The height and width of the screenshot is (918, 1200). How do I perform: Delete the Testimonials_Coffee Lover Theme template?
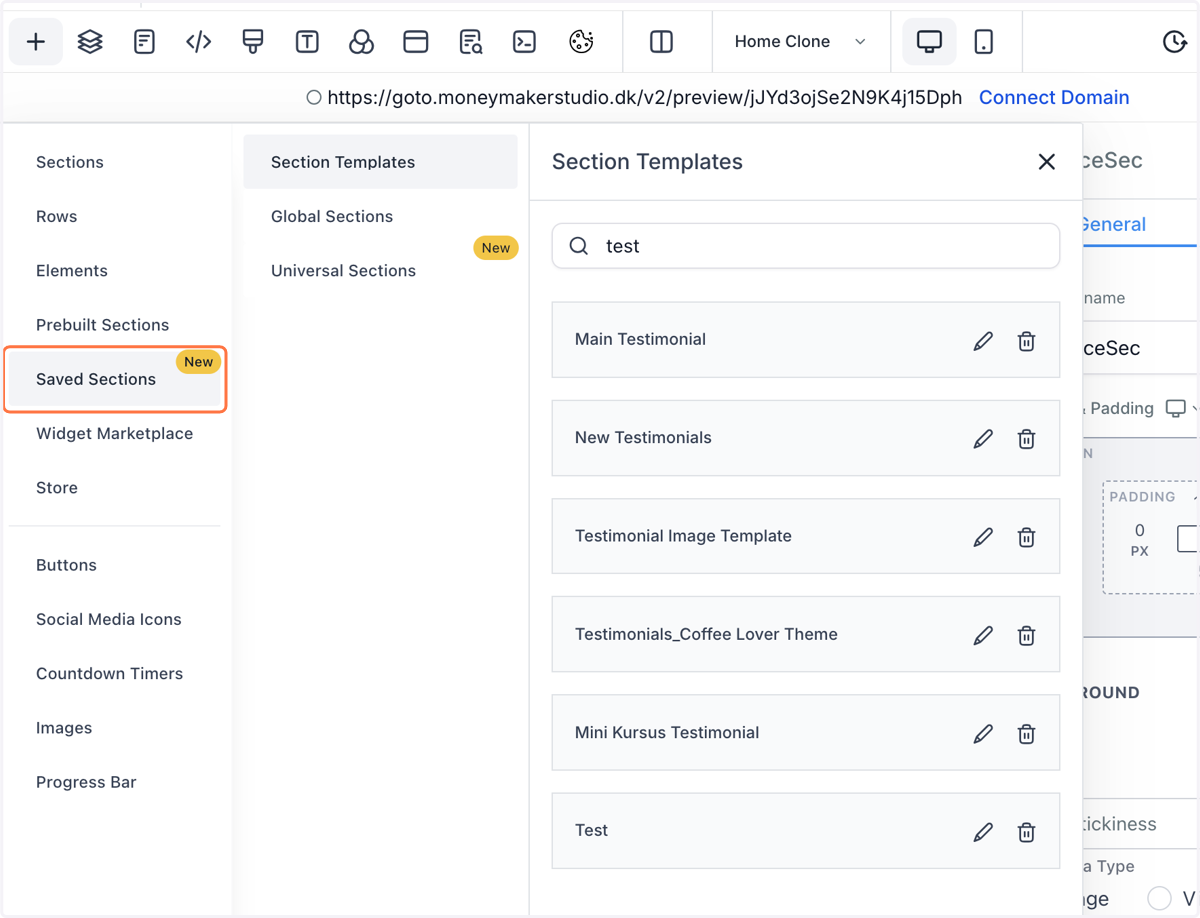click(1026, 635)
